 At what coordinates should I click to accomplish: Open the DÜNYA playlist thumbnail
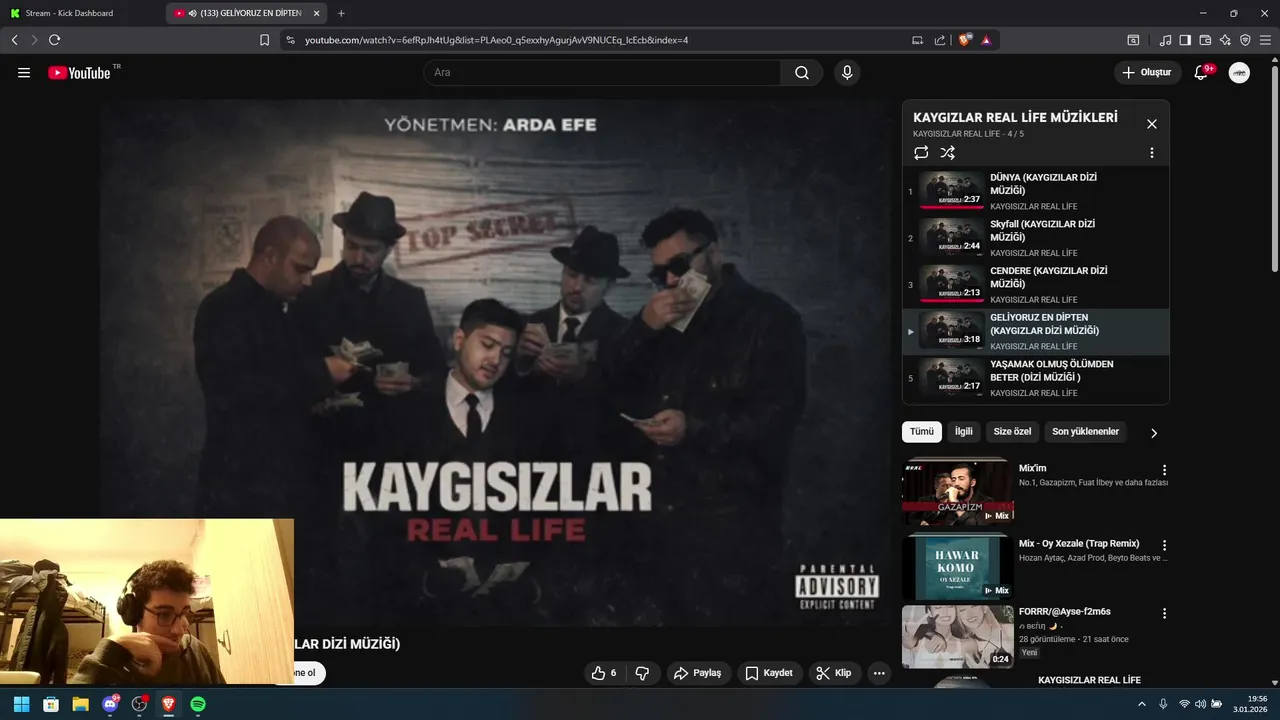coord(951,190)
